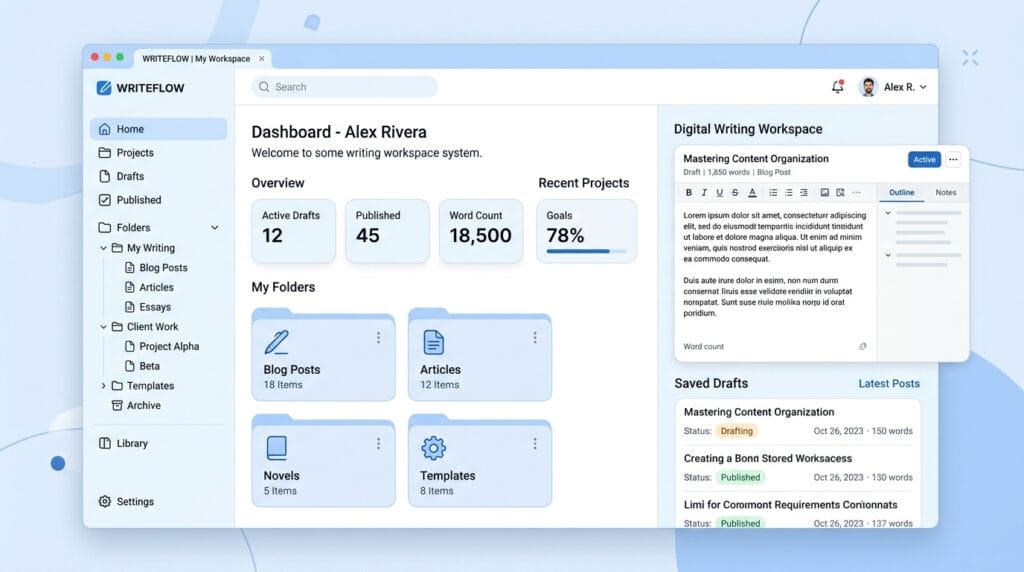Go to Home in the sidebar
1024x572 pixels.
[159, 129]
